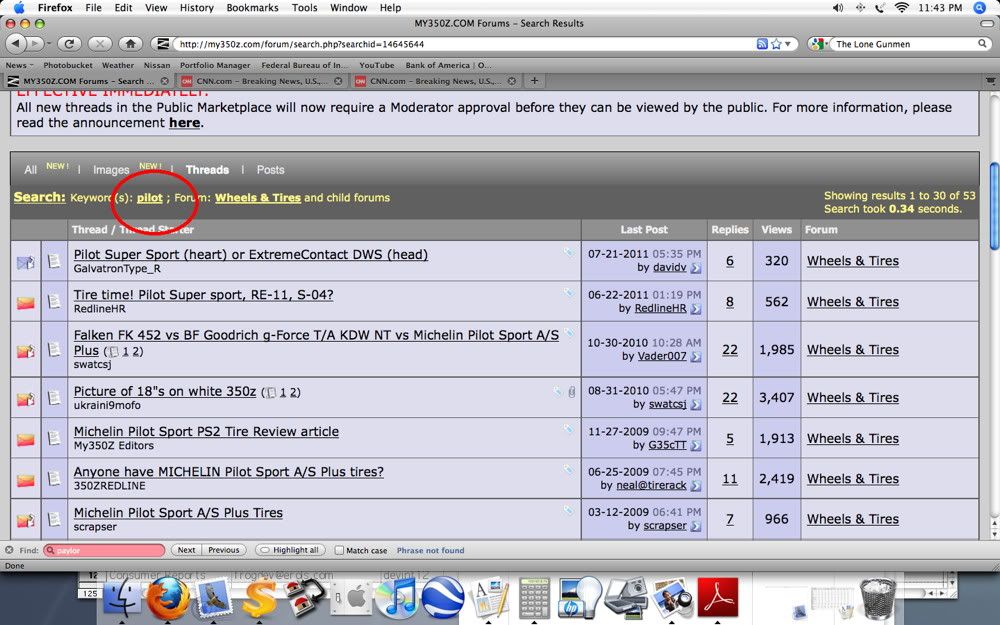This screenshot has height=625, width=1000.
Task: Enable the Match case checkbox
Action: coord(339,550)
